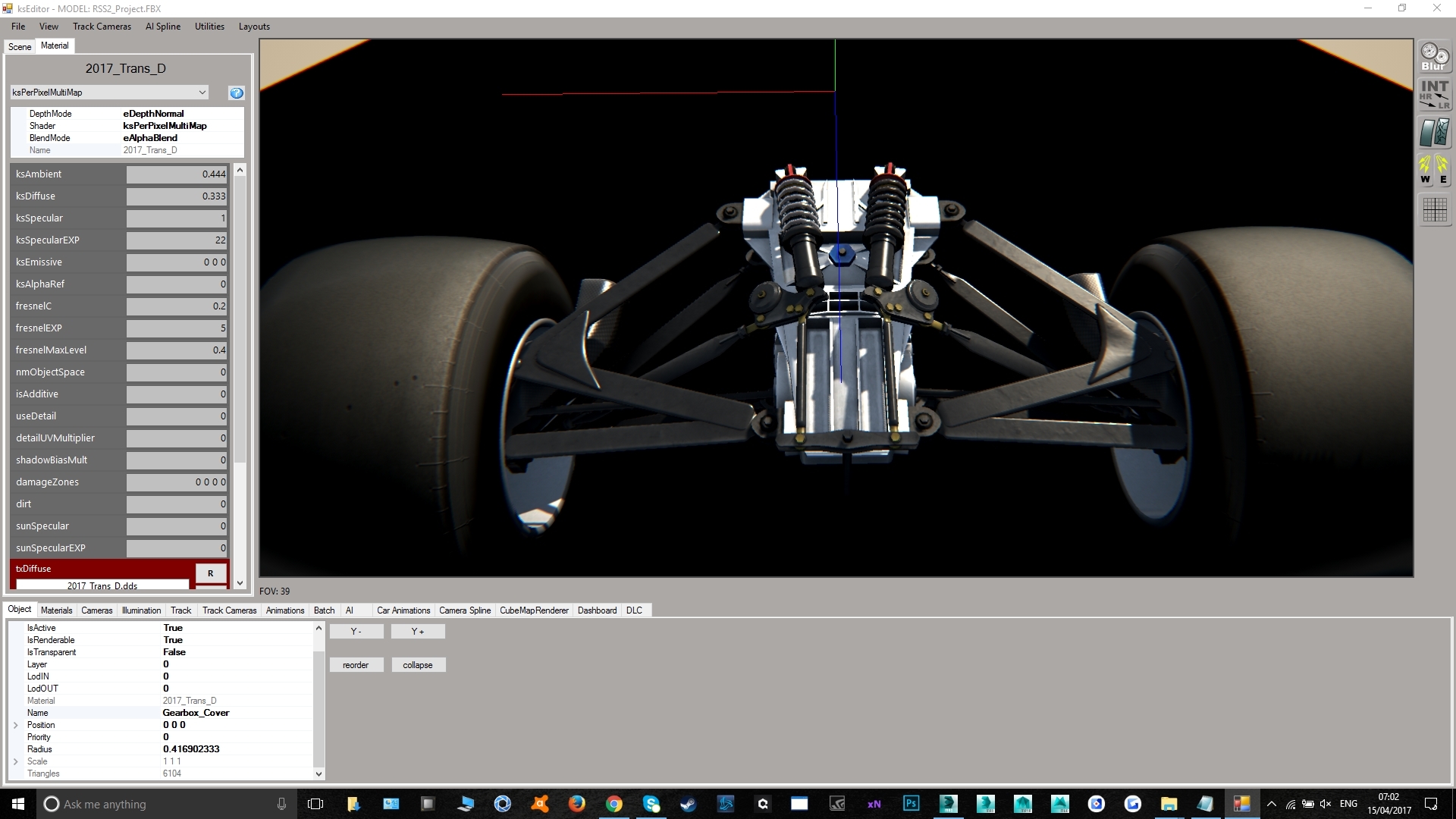Click the object properties scrollbar up arrow
1456x819 pixels.
318,628
